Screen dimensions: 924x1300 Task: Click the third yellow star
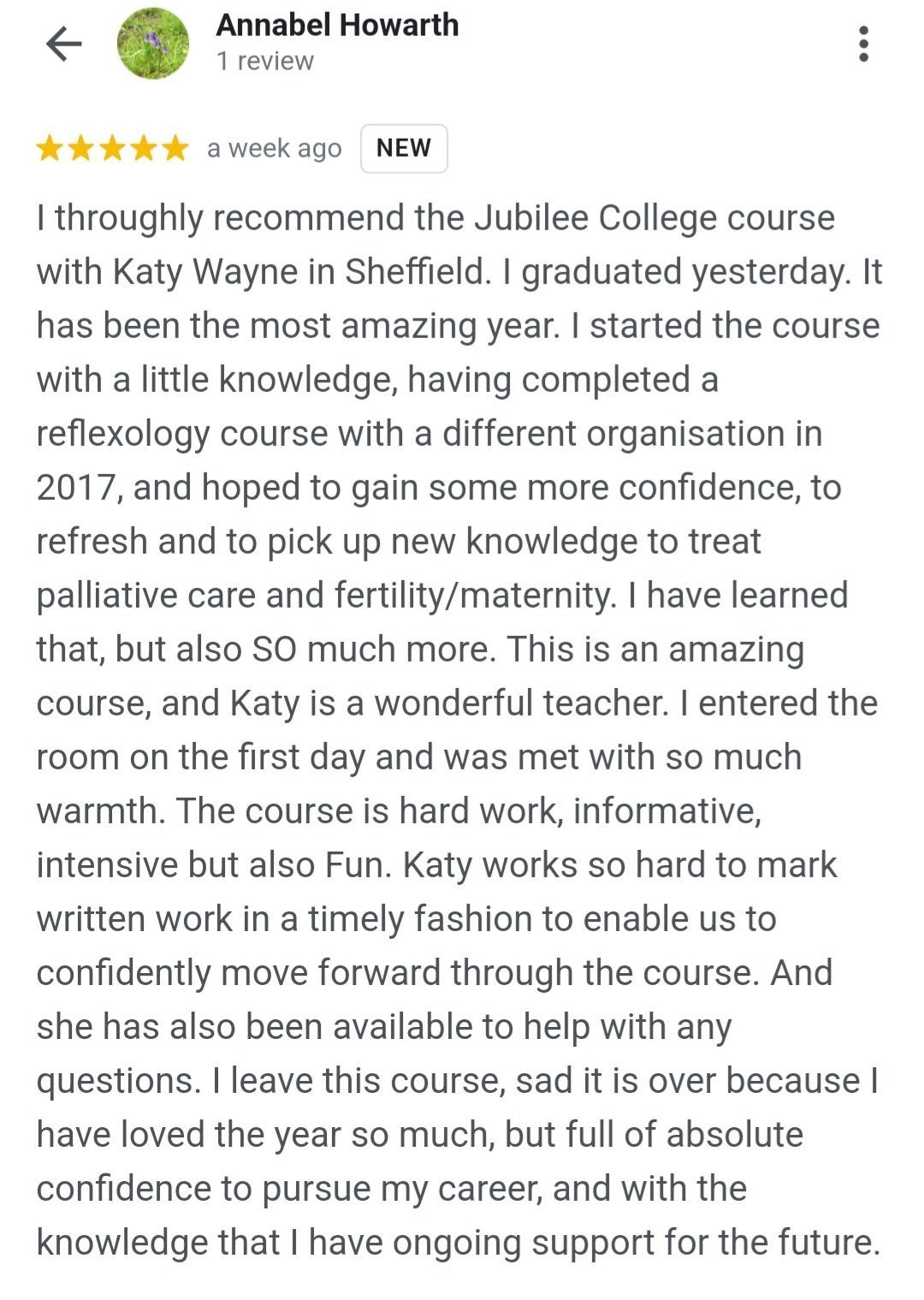112,149
